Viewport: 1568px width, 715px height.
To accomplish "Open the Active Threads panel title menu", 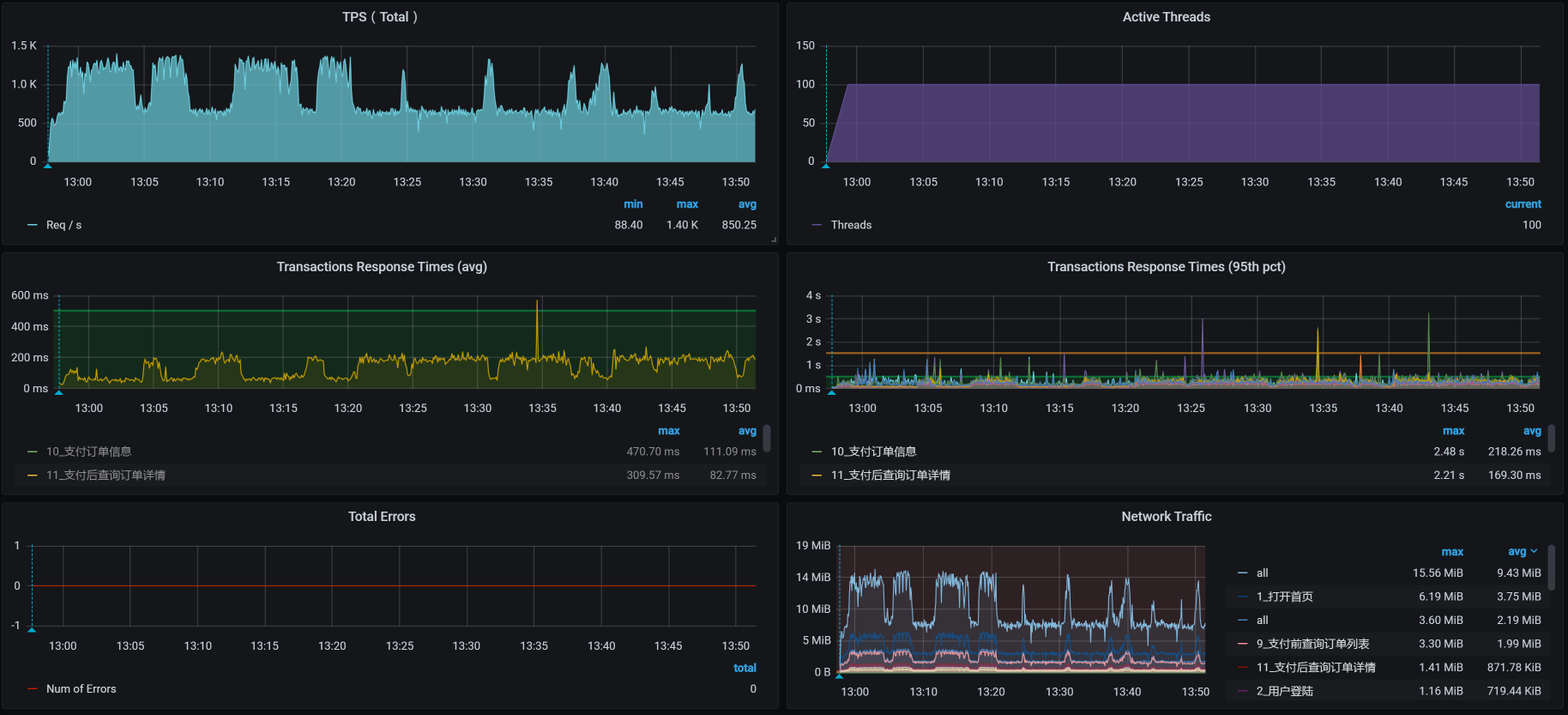I will pyautogui.click(x=1166, y=17).
